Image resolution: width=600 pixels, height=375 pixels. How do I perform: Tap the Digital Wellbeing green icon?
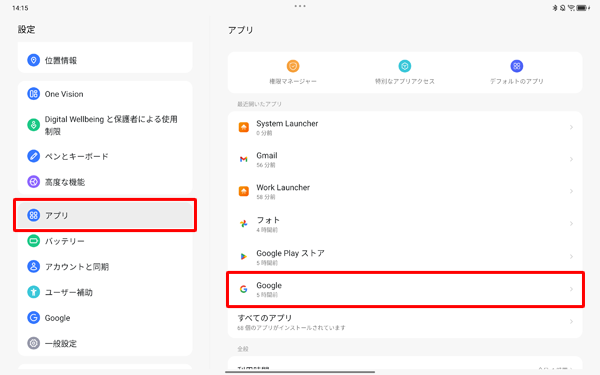[34, 125]
